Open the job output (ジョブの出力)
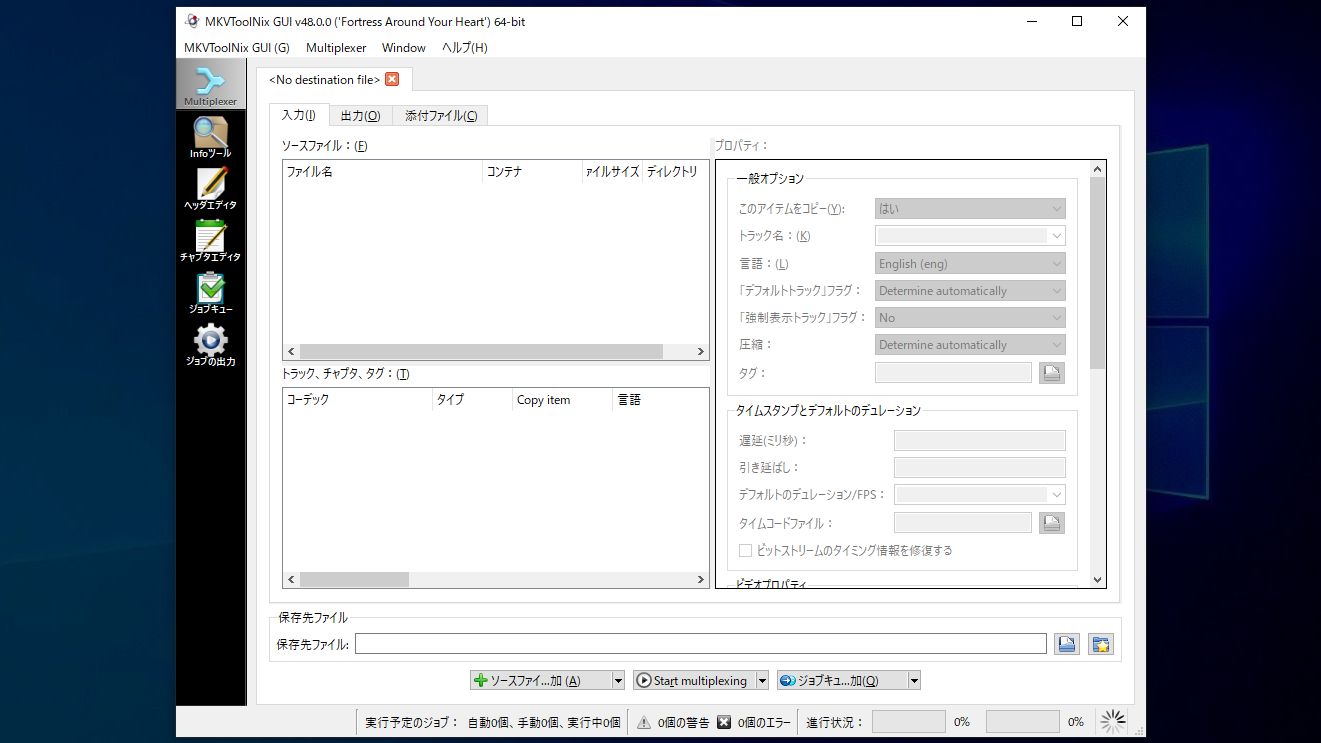The width and height of the screenshot is (1321, 743). point(210,345)
